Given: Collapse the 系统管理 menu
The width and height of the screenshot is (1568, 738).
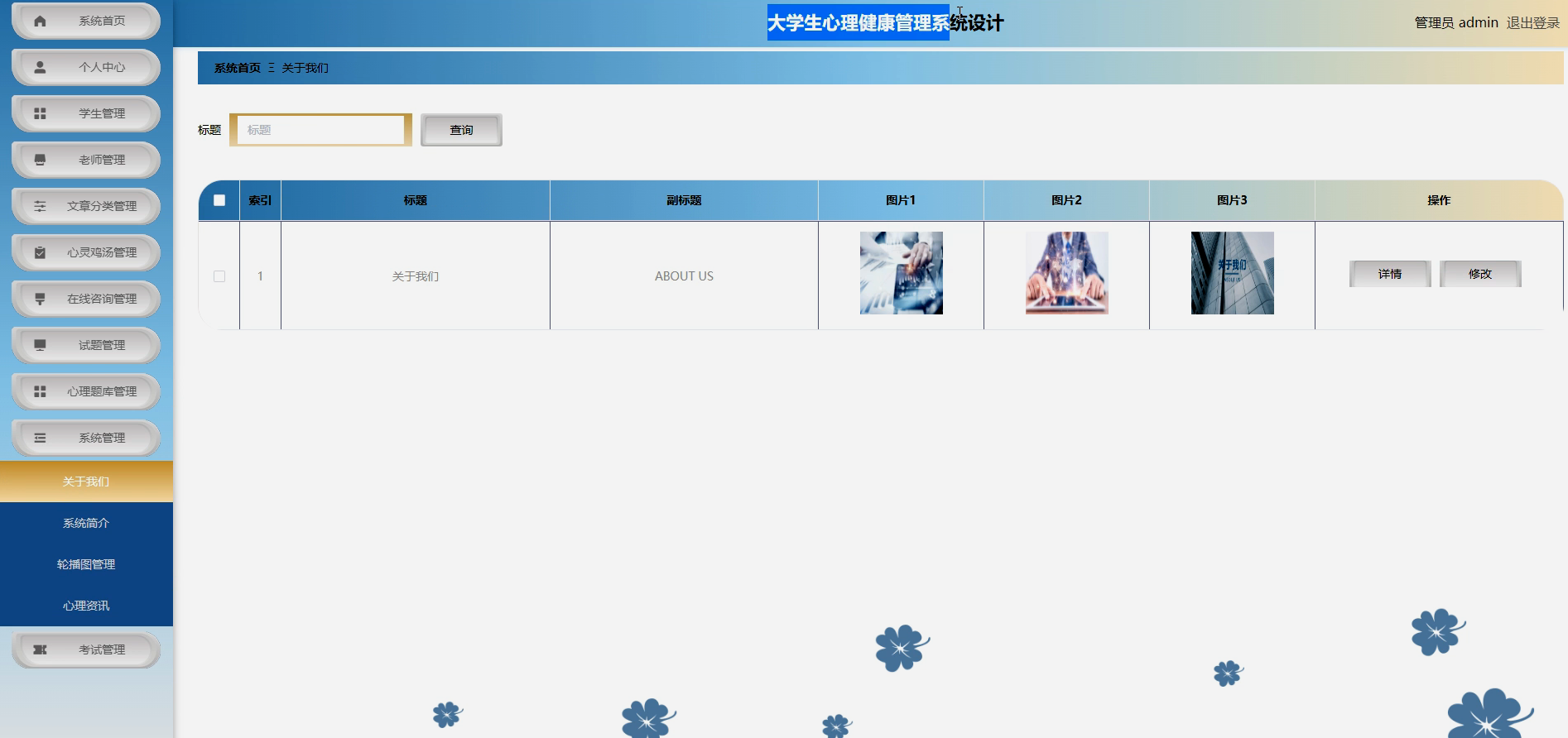Looking at the screenshot, I should (x=86, y=438).
